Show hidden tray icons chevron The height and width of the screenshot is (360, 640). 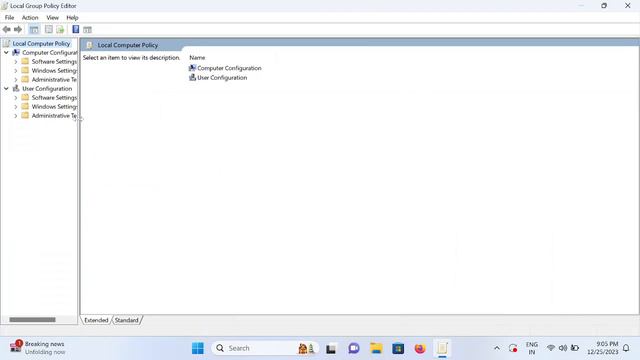[497, 348]
